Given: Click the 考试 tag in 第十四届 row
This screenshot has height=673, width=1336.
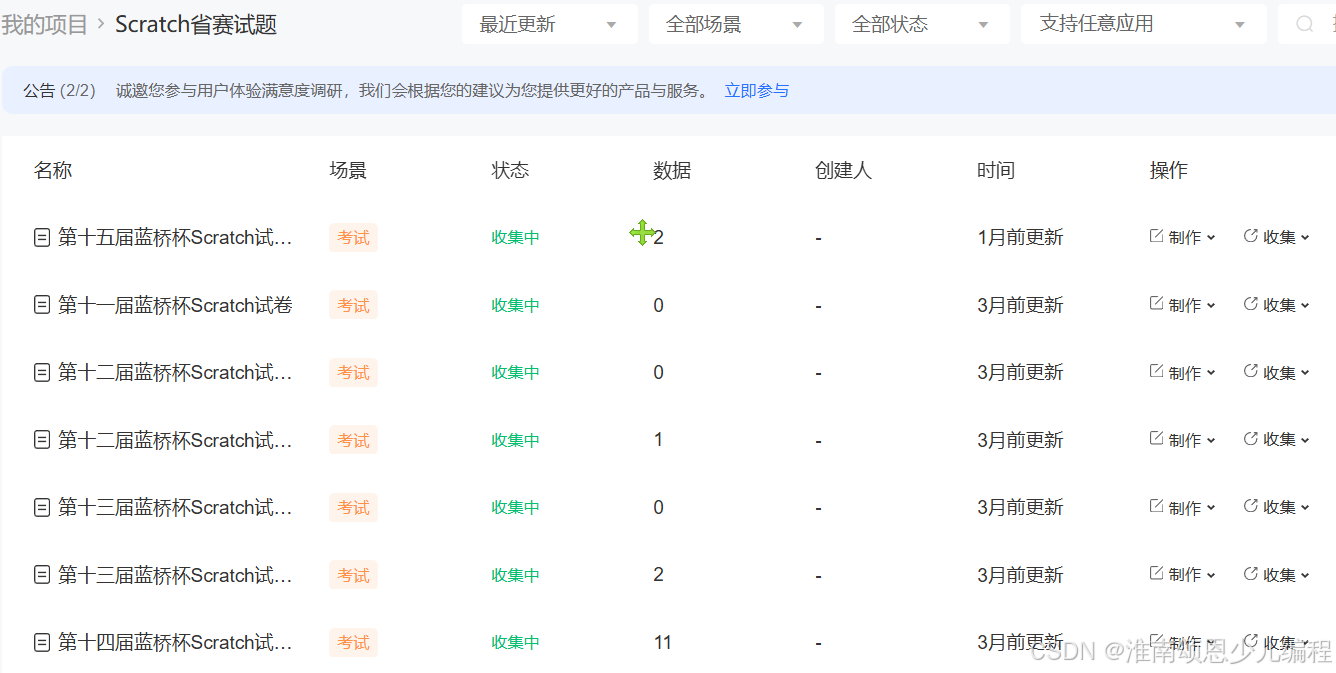Looking at the screenshot, I should coord(353,643).
